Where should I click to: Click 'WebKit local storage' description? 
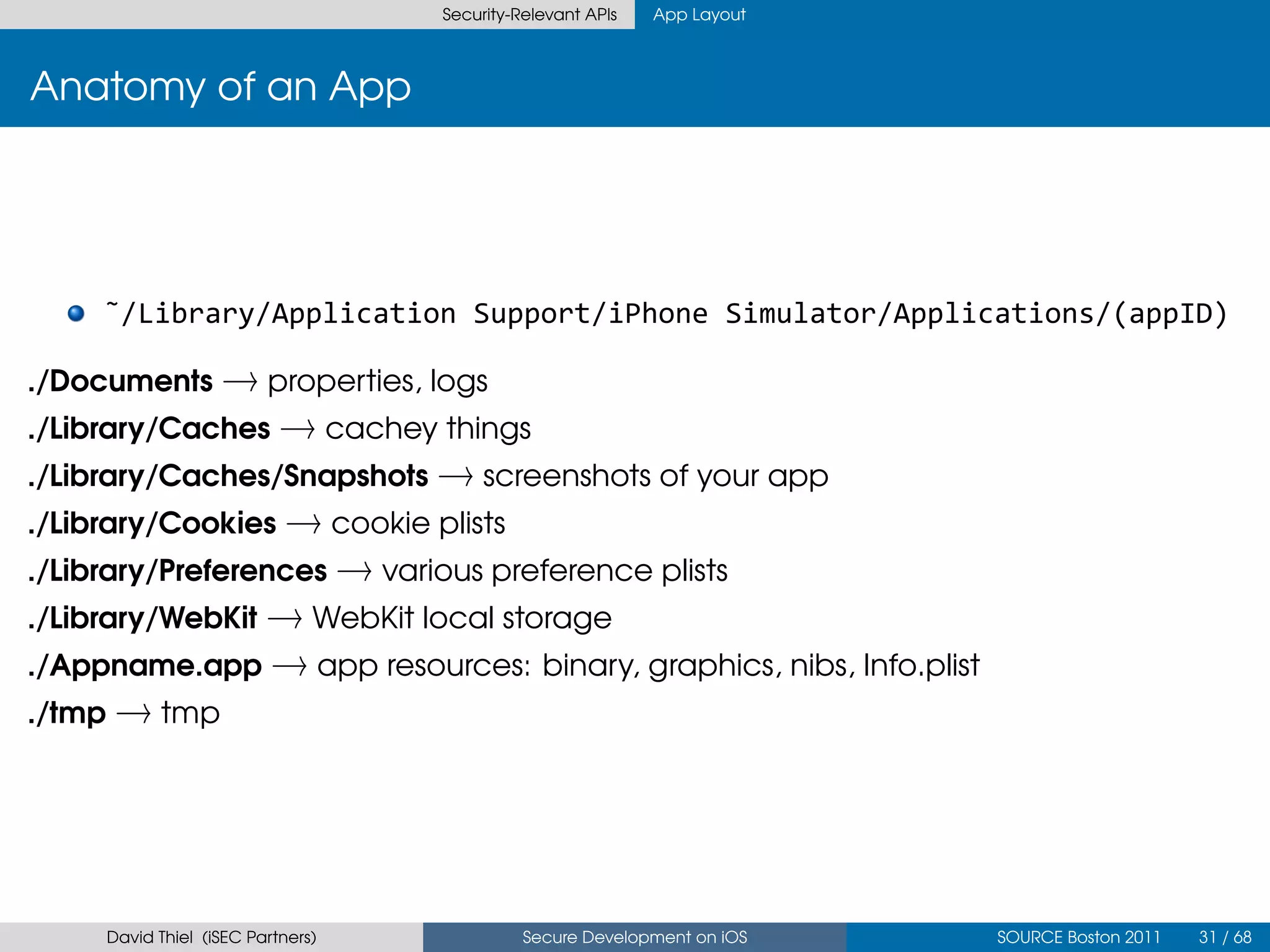[462, 618]
